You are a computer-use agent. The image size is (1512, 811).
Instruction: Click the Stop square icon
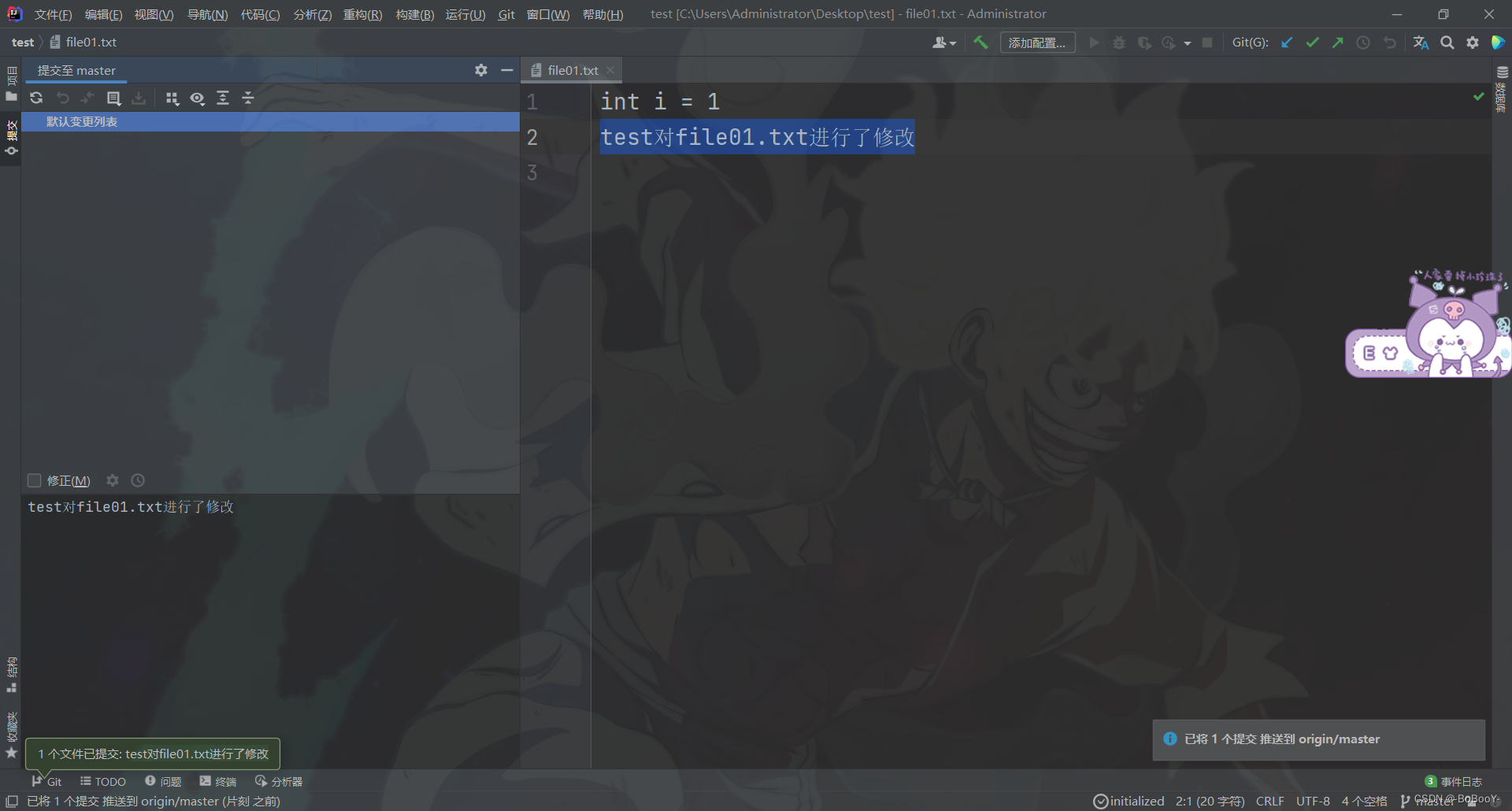click(x=1207, y=43)
